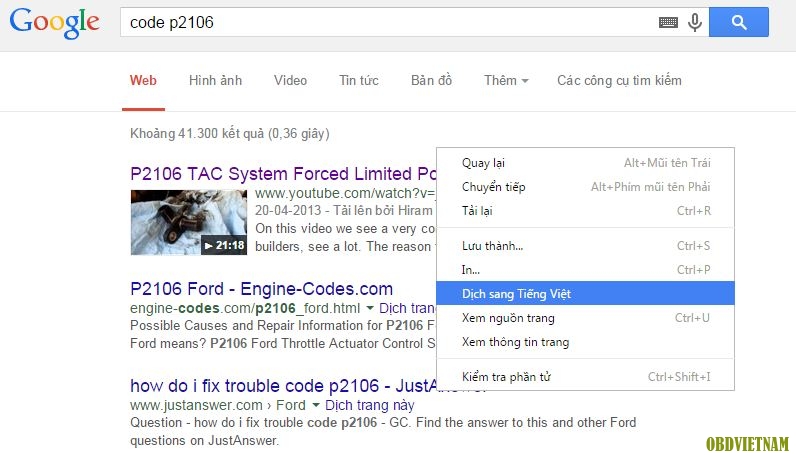
Task: Open the on-screen keyboard icon
Action: tap(668, 22)
